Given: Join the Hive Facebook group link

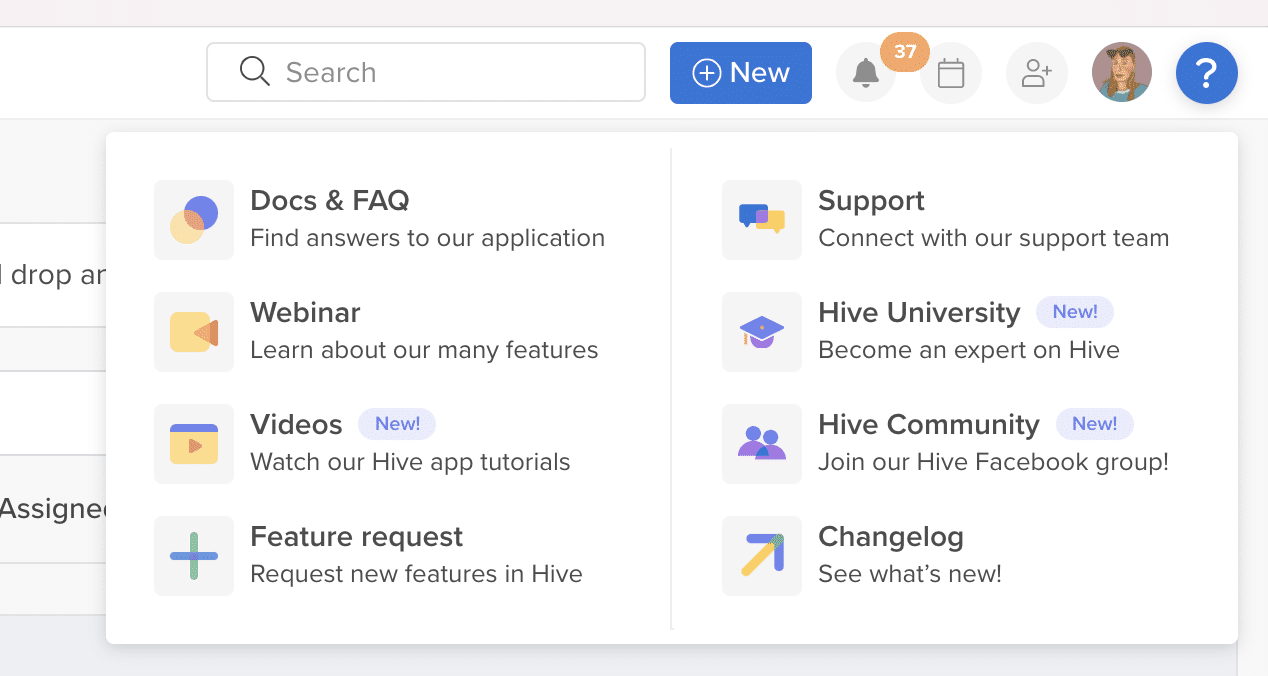Looking at the screenshot, I should (x=992, y=461).
